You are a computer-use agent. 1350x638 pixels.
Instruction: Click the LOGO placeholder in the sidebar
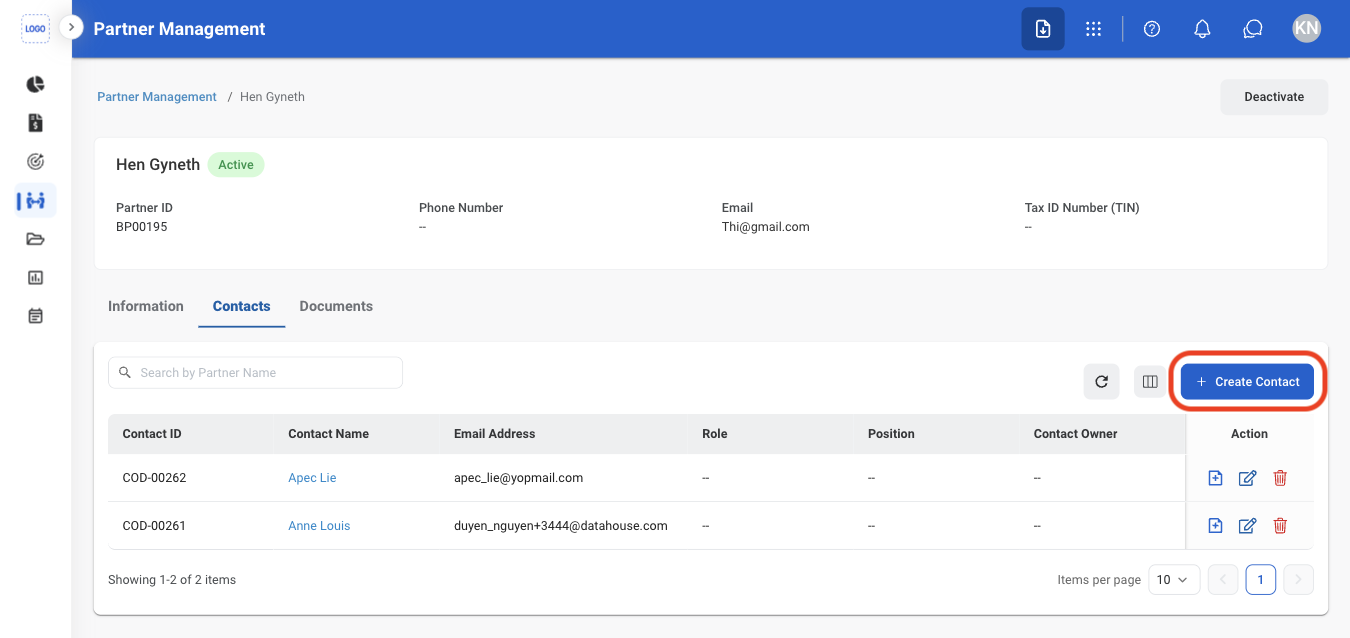(35, 29)
